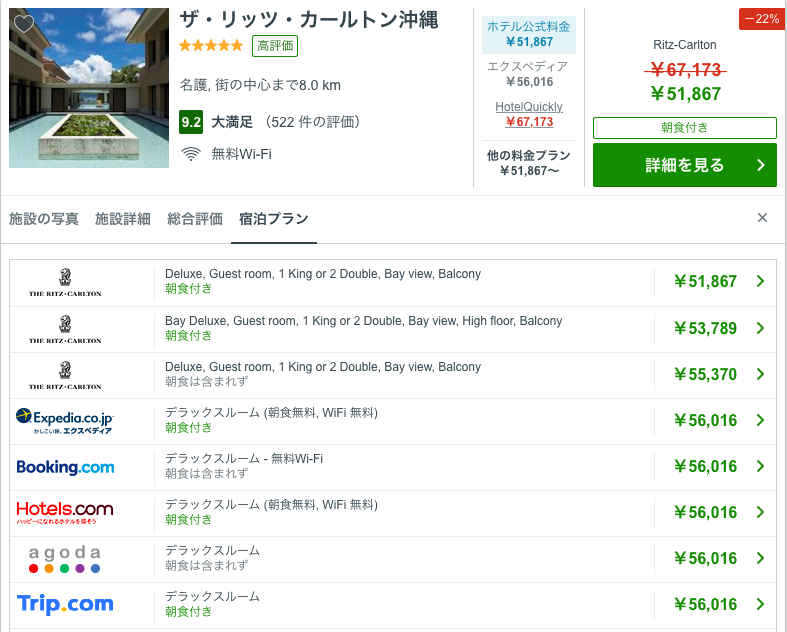Click the main green ¥51,867 price

[x=685, y=94]
